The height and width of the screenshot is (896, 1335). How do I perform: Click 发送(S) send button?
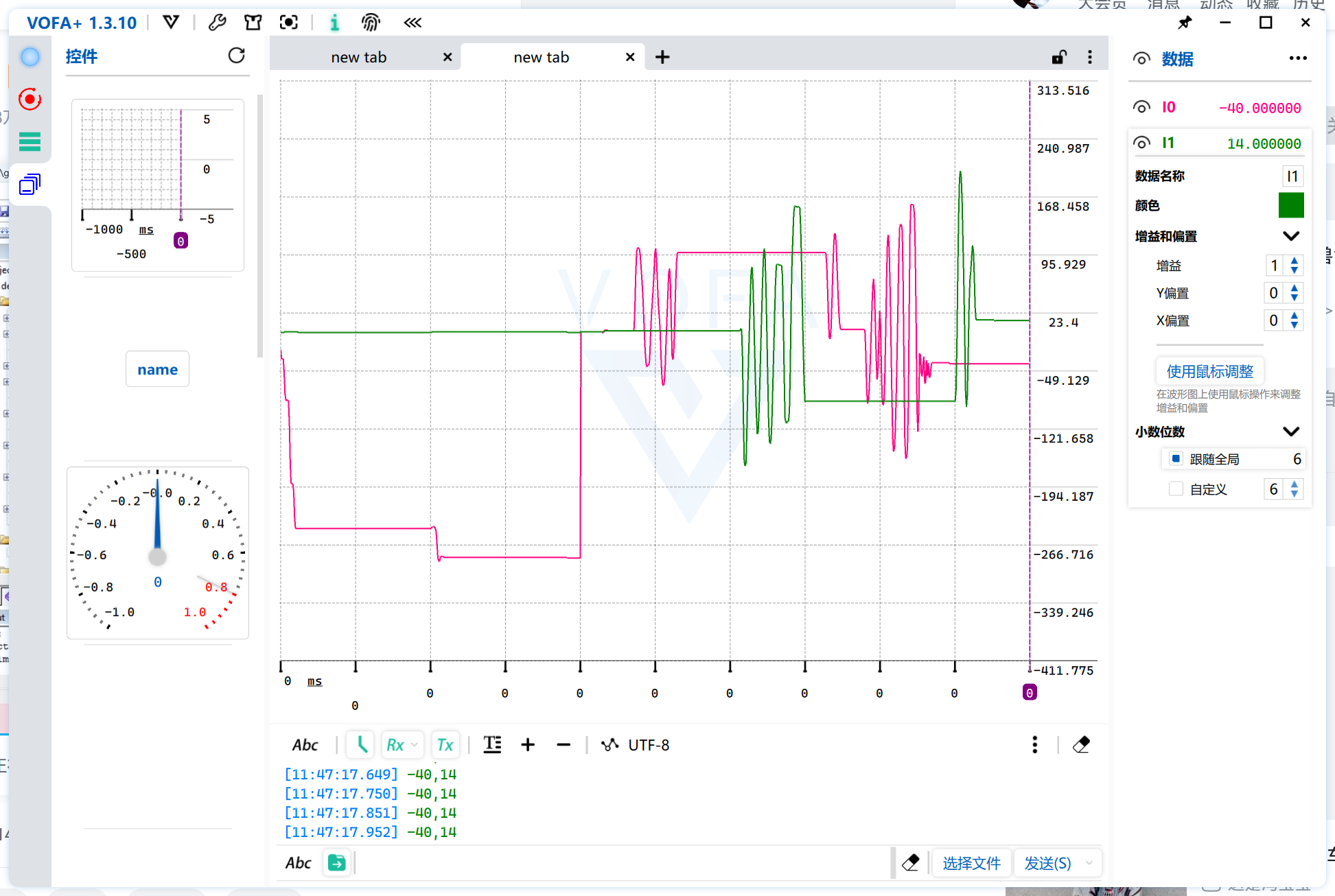click(x=1047, y=862)
